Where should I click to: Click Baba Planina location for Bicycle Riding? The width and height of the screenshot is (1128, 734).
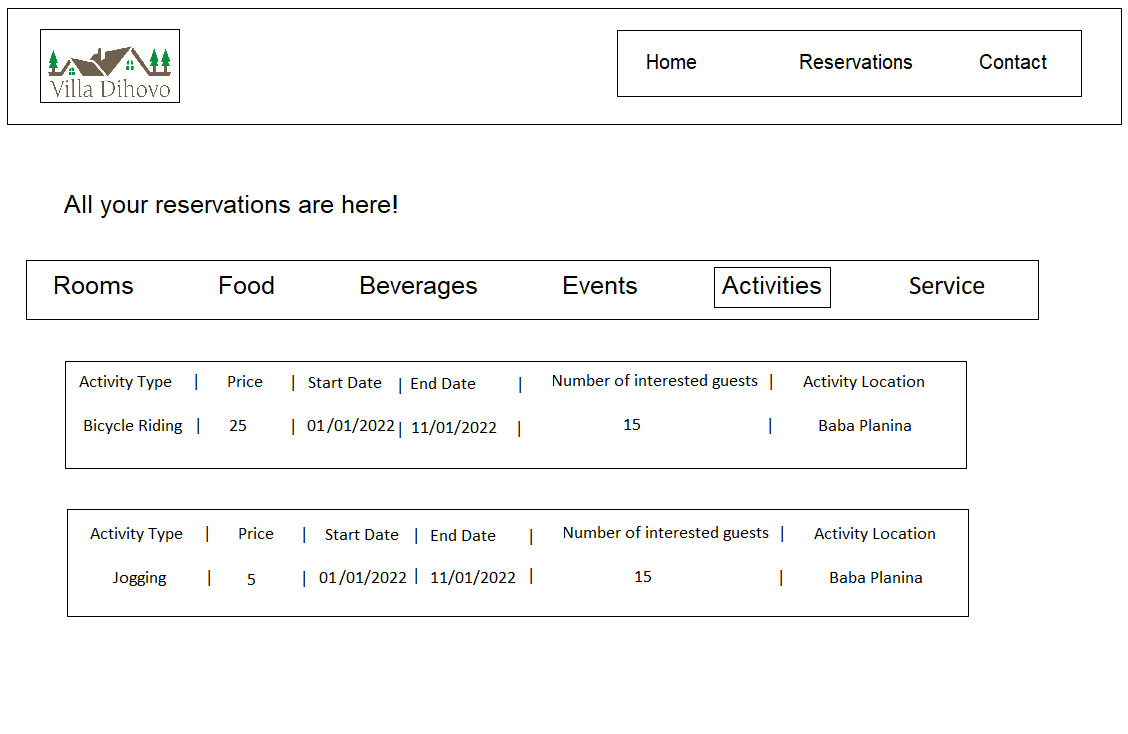pyautogui.click(x=864, y=426)
